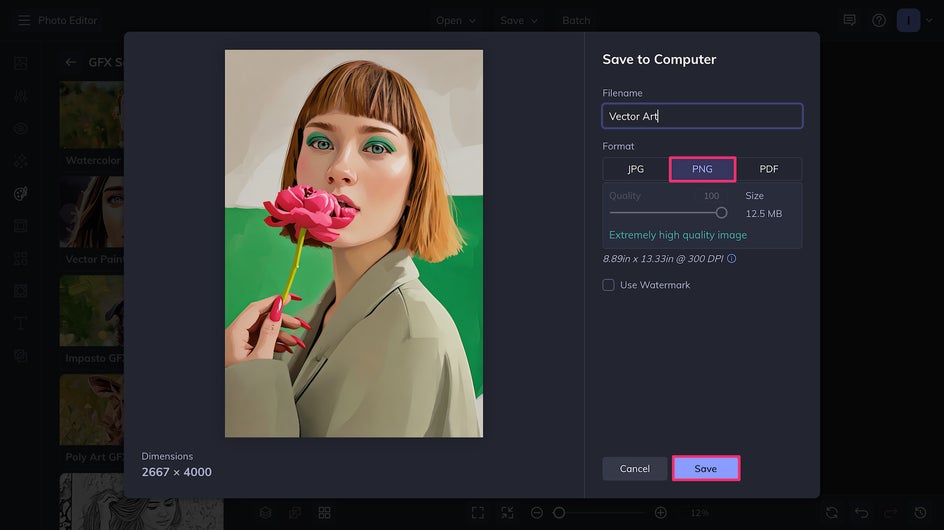Open the history clock icon
The width and height of the screenshot is (944, 530).
pos(921,513)
